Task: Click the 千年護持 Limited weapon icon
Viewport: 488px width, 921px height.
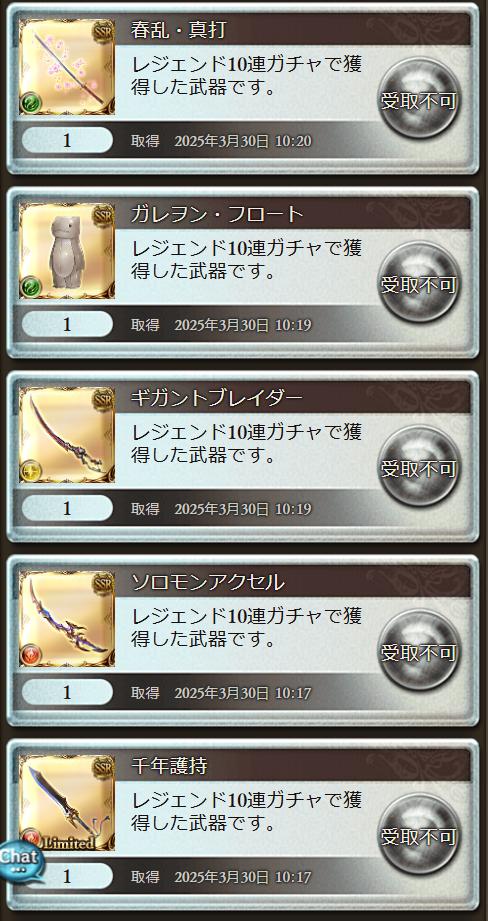Action: (67, 802)
